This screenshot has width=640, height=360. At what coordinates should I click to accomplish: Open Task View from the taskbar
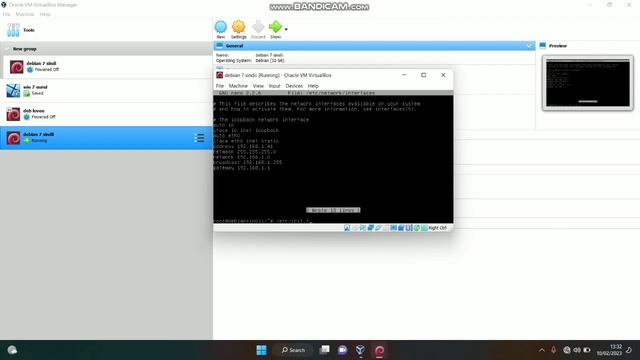click(x=324, y=350)
